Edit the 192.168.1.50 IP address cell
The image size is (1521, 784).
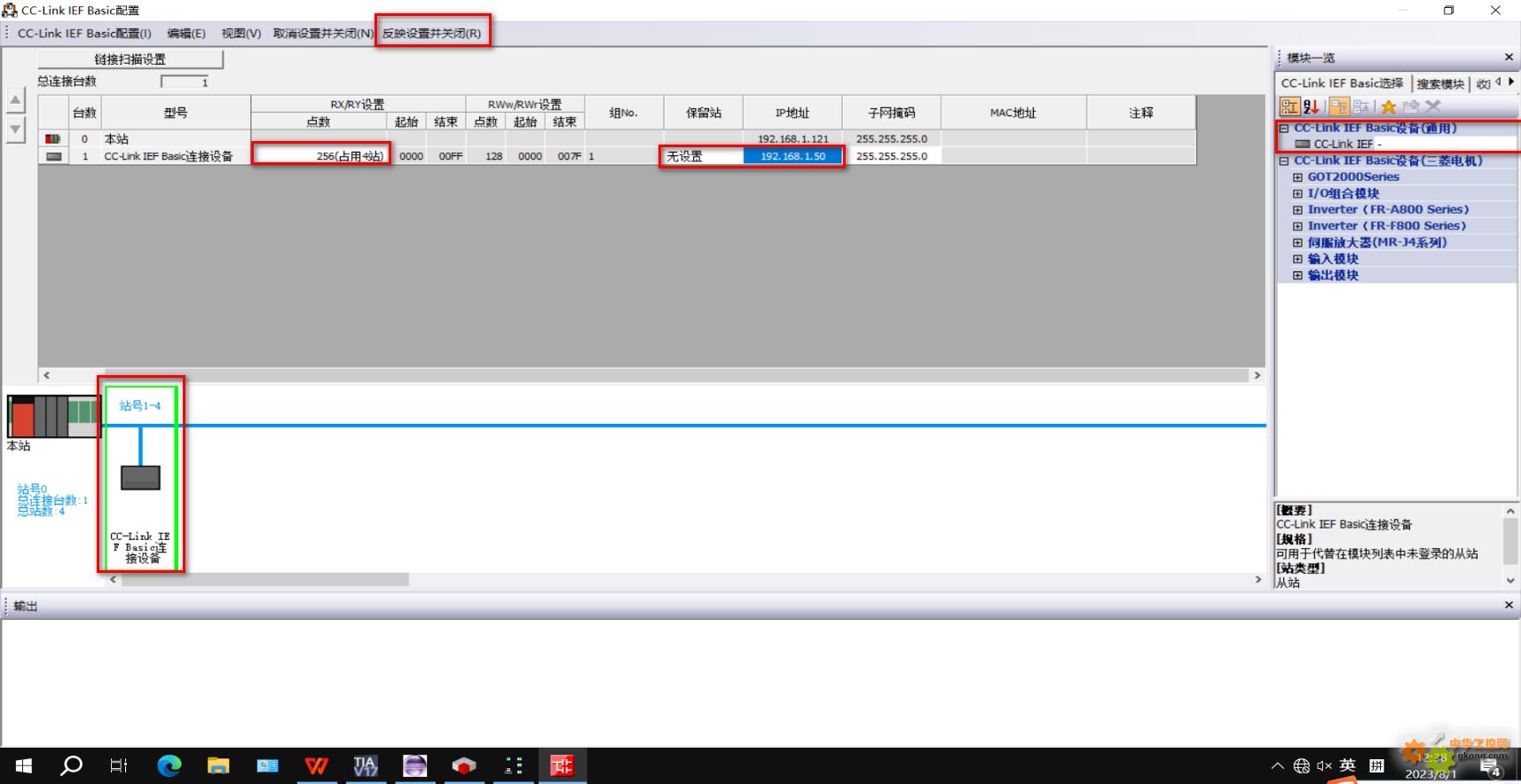click(792, 156)
